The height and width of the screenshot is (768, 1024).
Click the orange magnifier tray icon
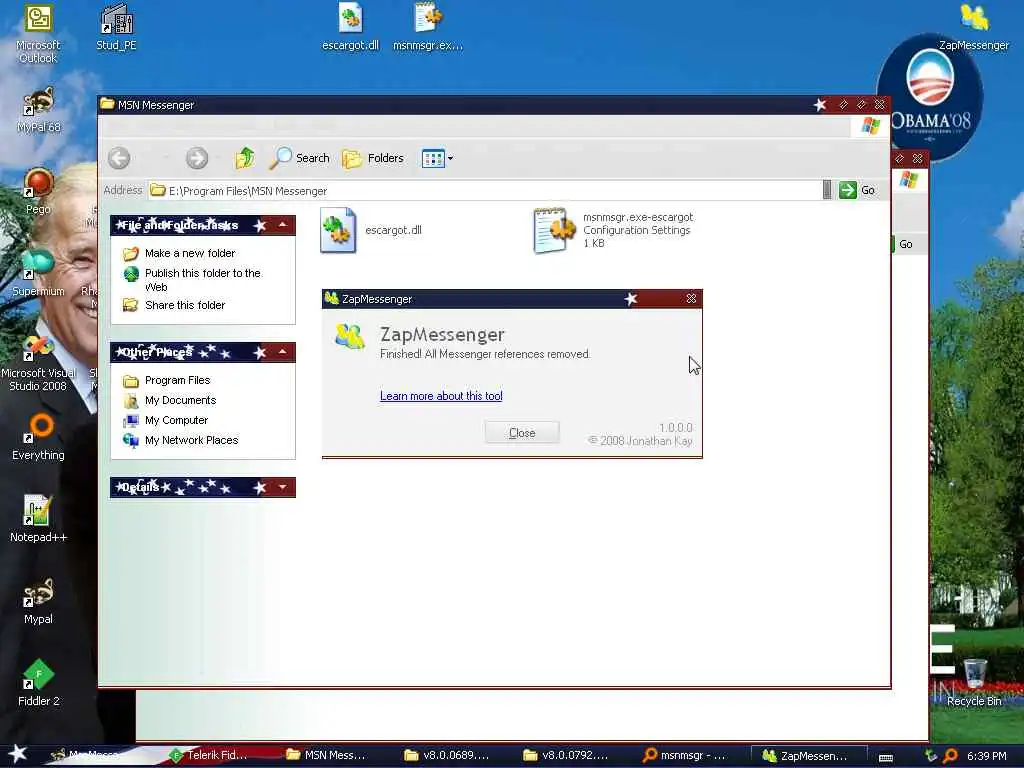coord(950,756)
